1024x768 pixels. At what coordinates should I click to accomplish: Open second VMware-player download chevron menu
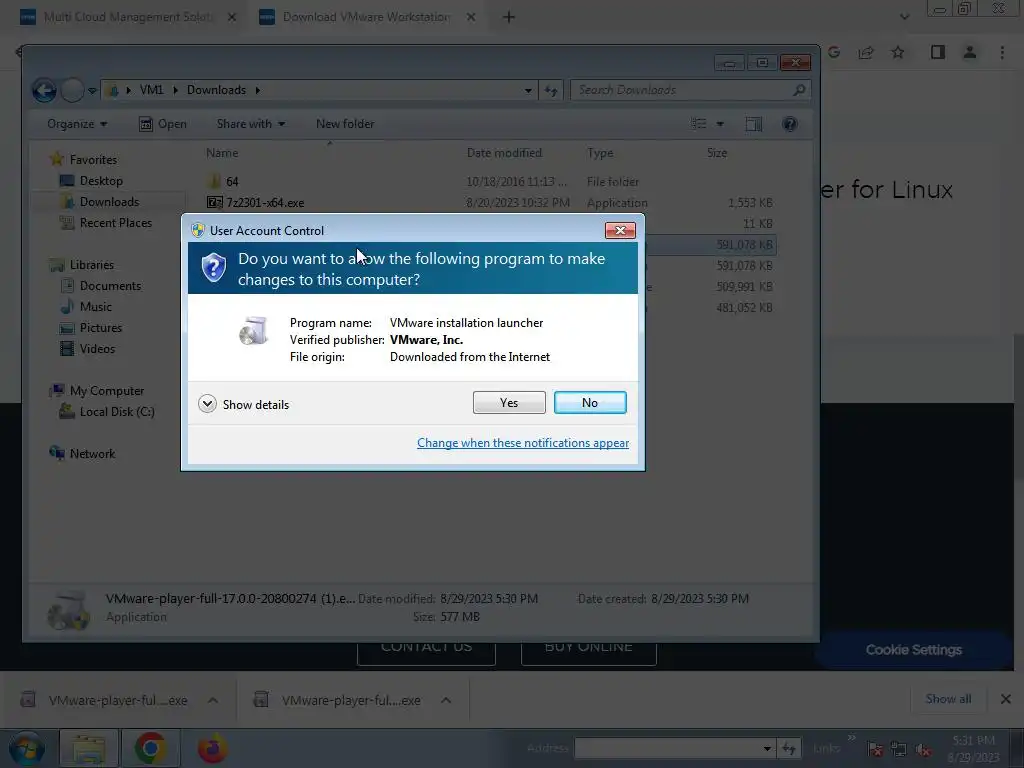[446, 700]
